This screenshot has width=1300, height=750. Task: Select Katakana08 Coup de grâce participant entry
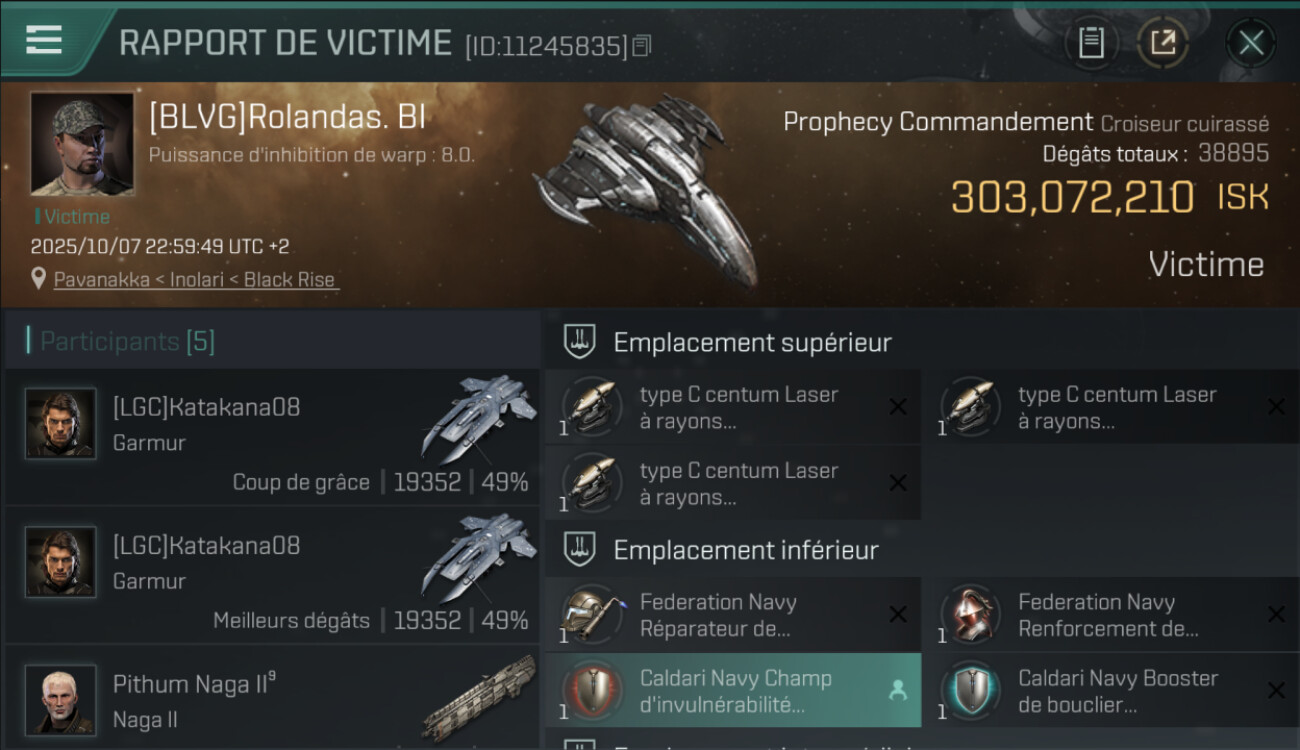pos(272,437)
